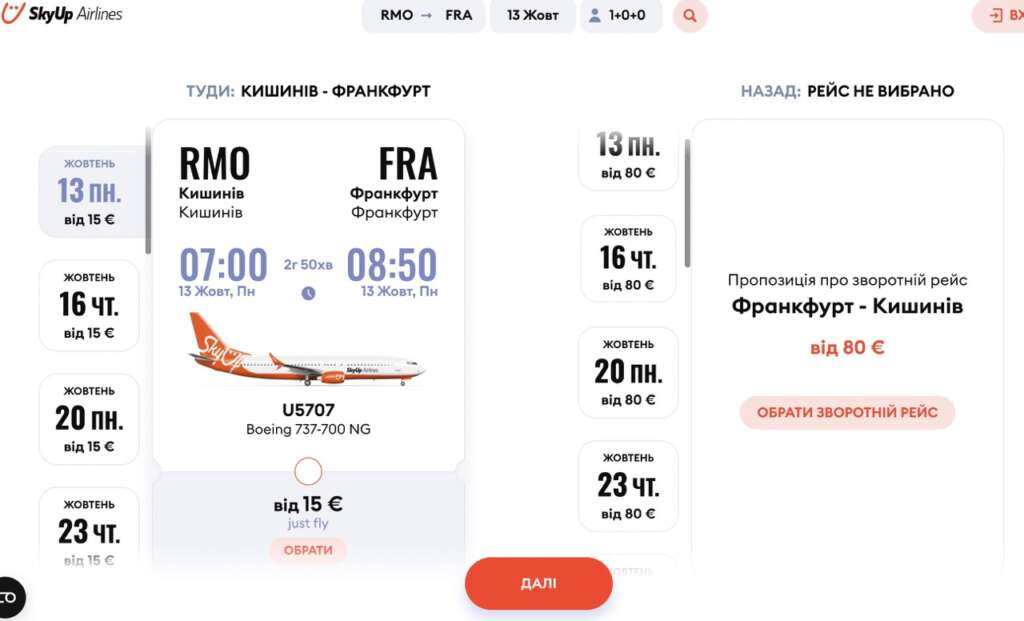Click the login arrow icon at top right
Image resolution: width=1024 pixels, height=621 pixels.
pyautogui.click(x=996, y=16)
